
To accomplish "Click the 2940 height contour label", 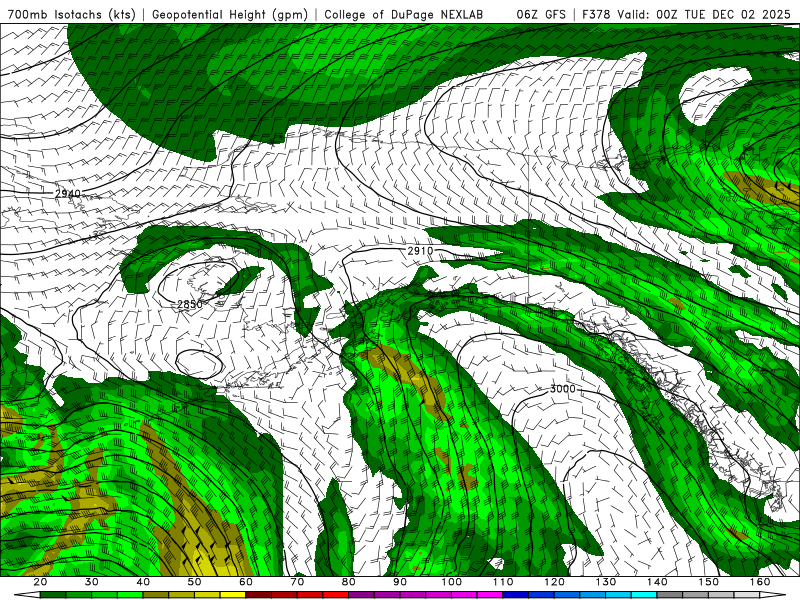I will pos(68,194).
